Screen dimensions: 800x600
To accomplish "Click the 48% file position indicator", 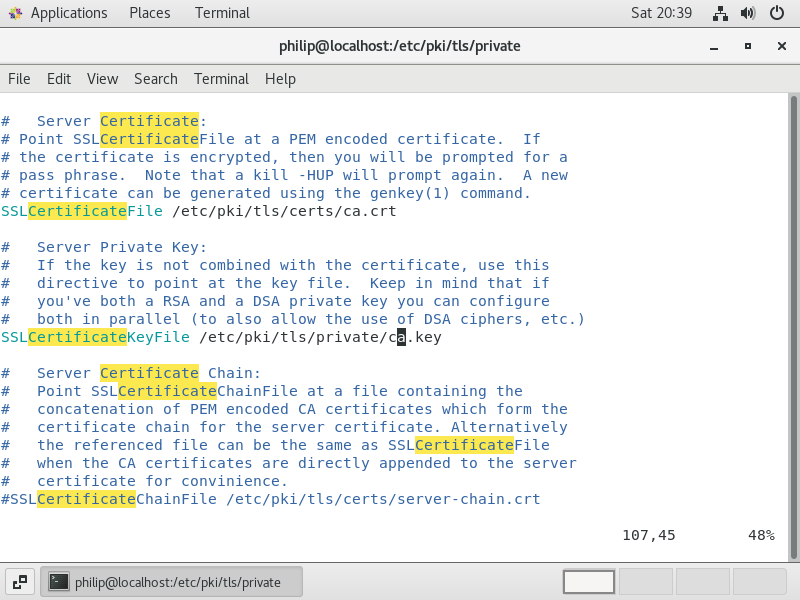I will coord(761,535).
